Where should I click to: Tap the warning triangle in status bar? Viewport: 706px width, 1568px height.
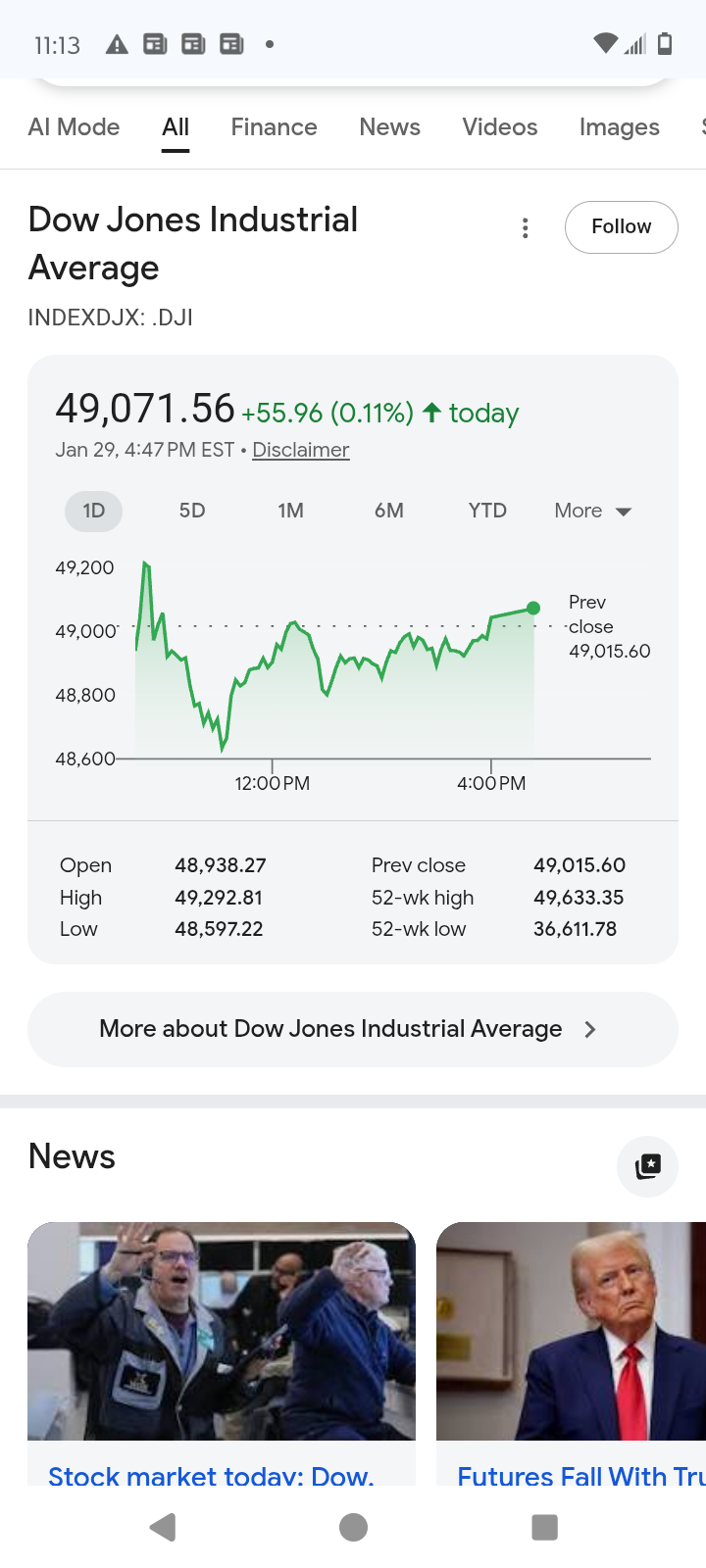click(117, 44)
